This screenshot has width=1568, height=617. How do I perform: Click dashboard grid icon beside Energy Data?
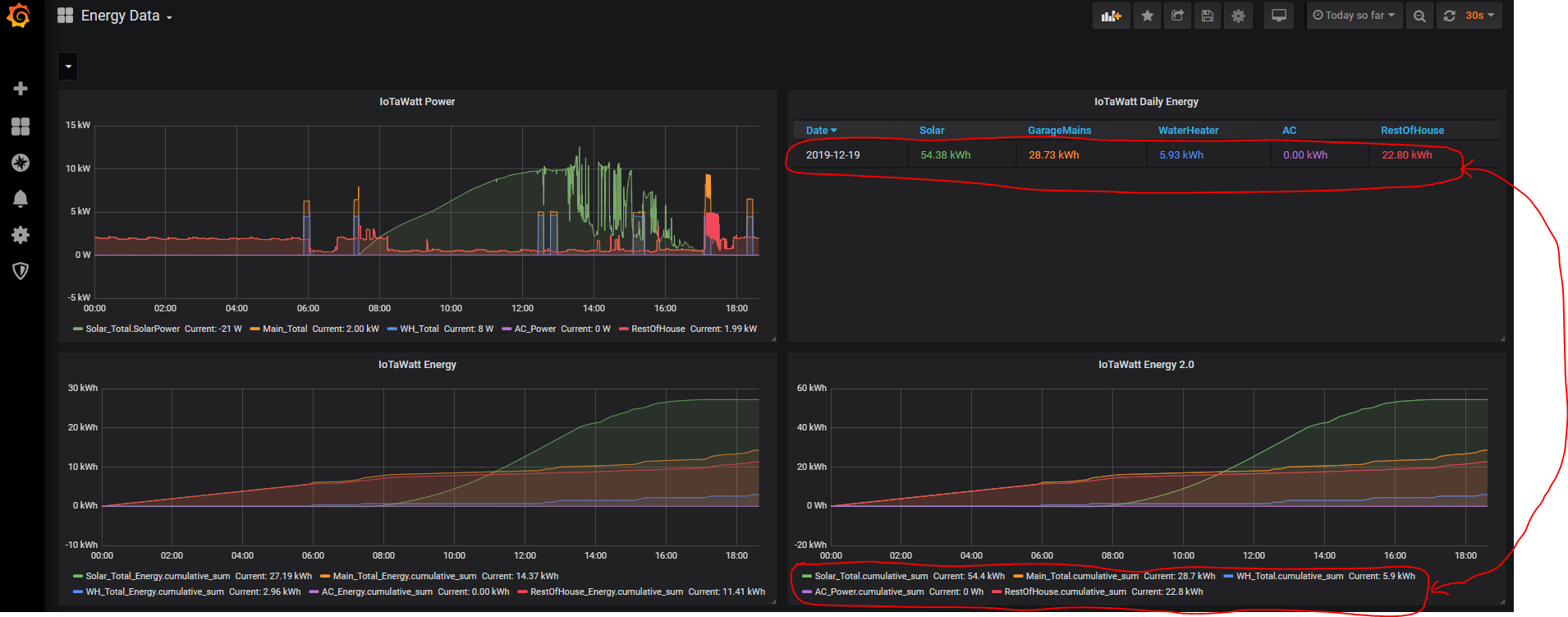65,16
